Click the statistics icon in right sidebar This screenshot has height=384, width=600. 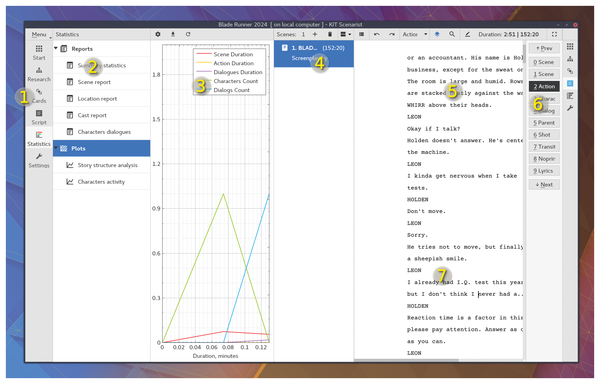pyautogui.click(x=570, y=96)
